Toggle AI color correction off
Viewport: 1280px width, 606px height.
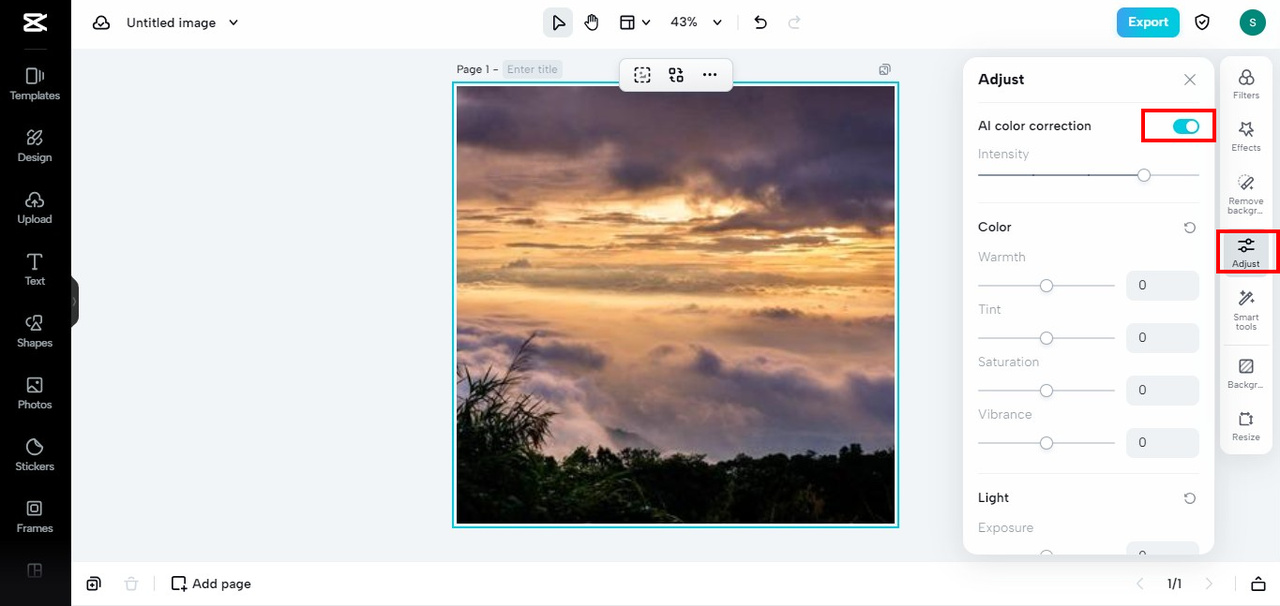coord(1186,126)
